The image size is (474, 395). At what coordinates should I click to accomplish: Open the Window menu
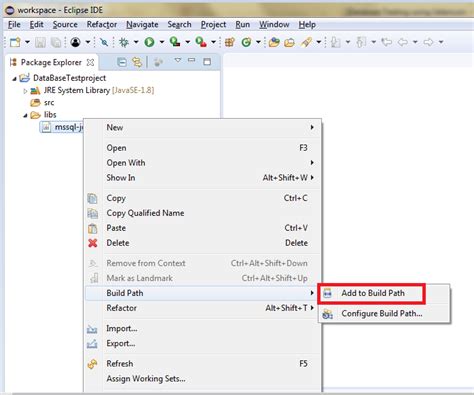click(274, 25)
